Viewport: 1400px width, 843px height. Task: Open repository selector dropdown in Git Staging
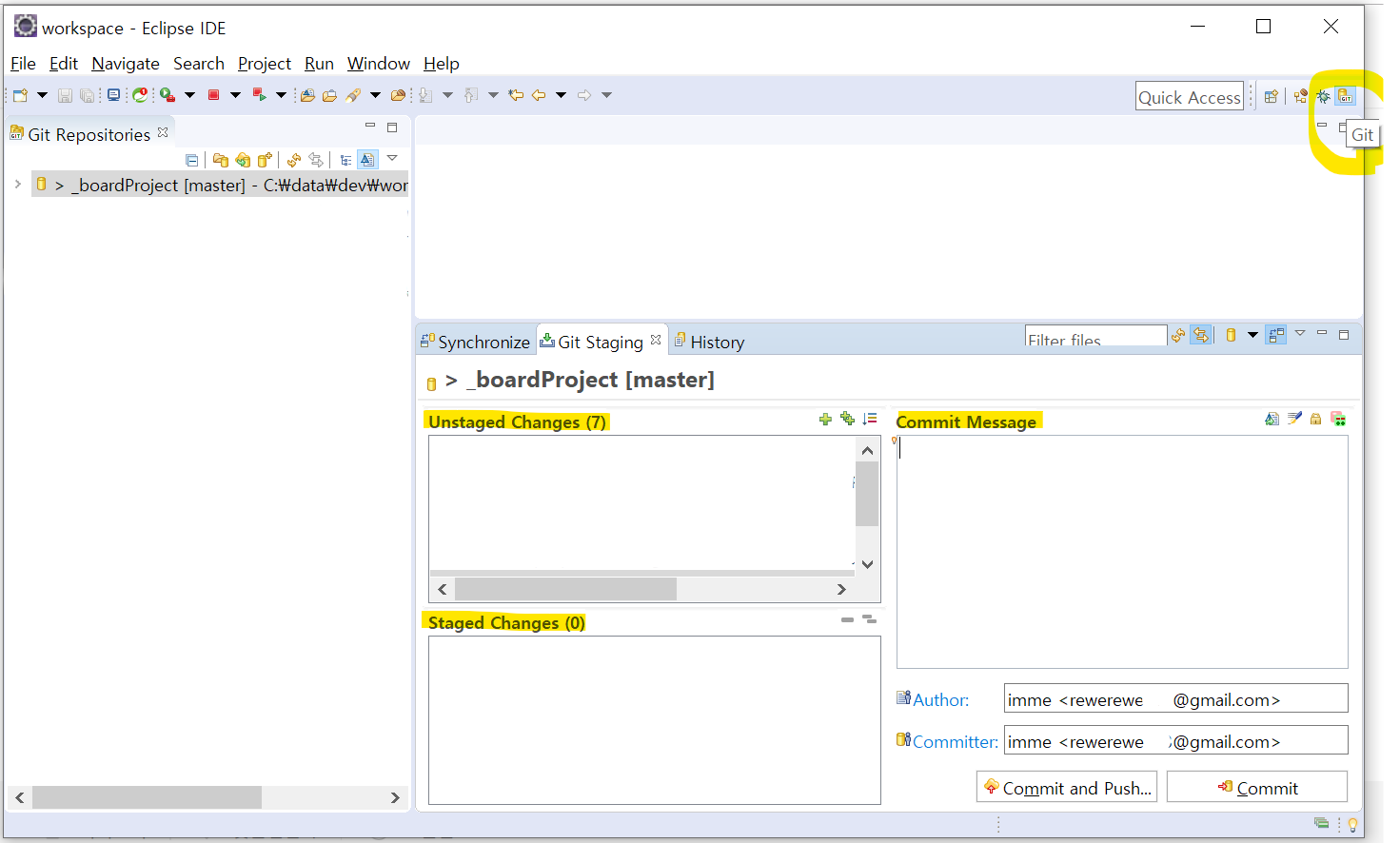[x=1252, y=335]
